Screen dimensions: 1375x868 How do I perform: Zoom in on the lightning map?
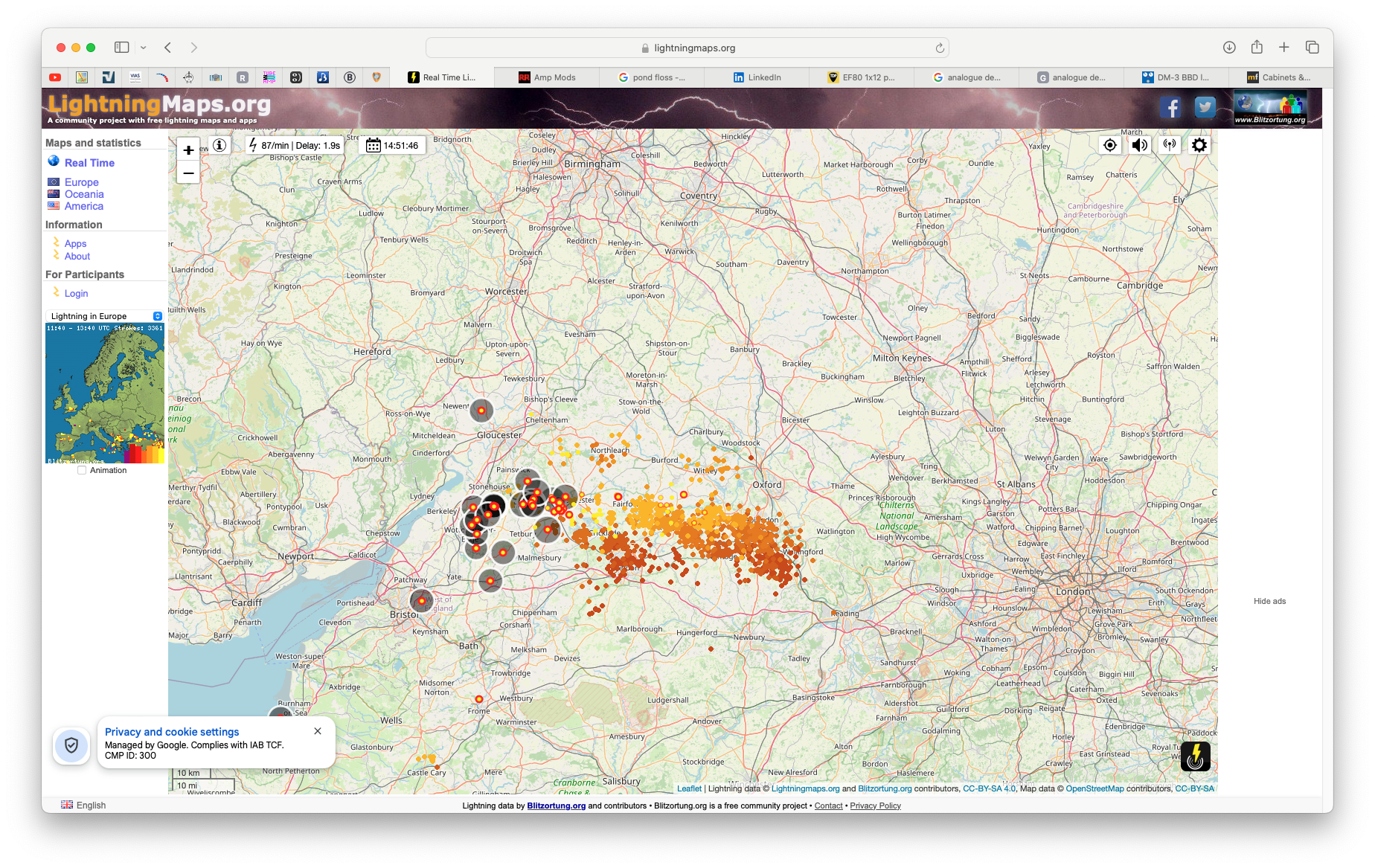click(188, 150)
